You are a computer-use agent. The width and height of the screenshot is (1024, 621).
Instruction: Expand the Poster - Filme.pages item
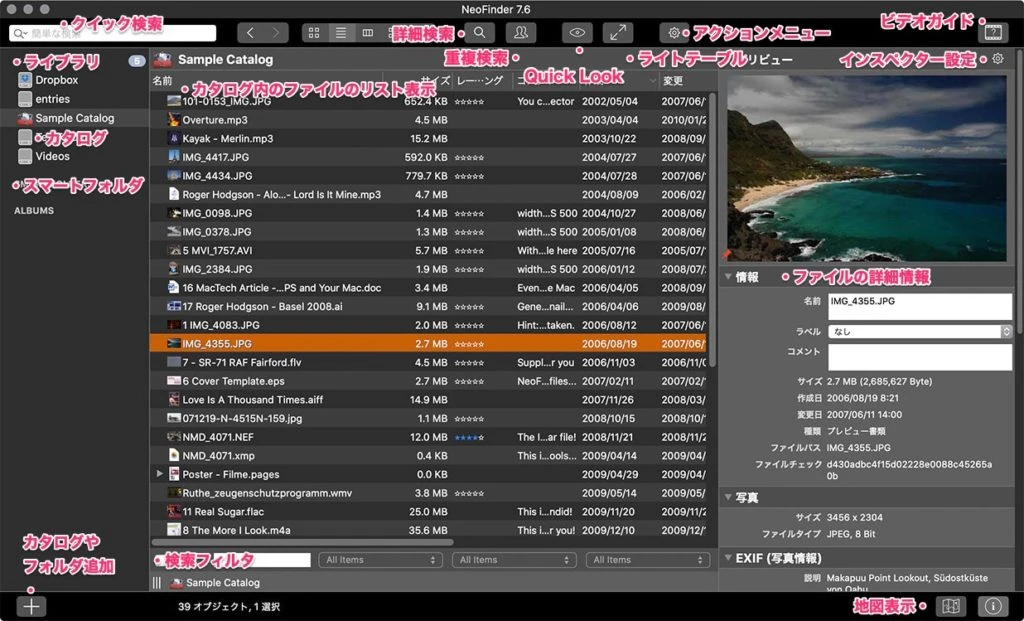tap(159, 474)
